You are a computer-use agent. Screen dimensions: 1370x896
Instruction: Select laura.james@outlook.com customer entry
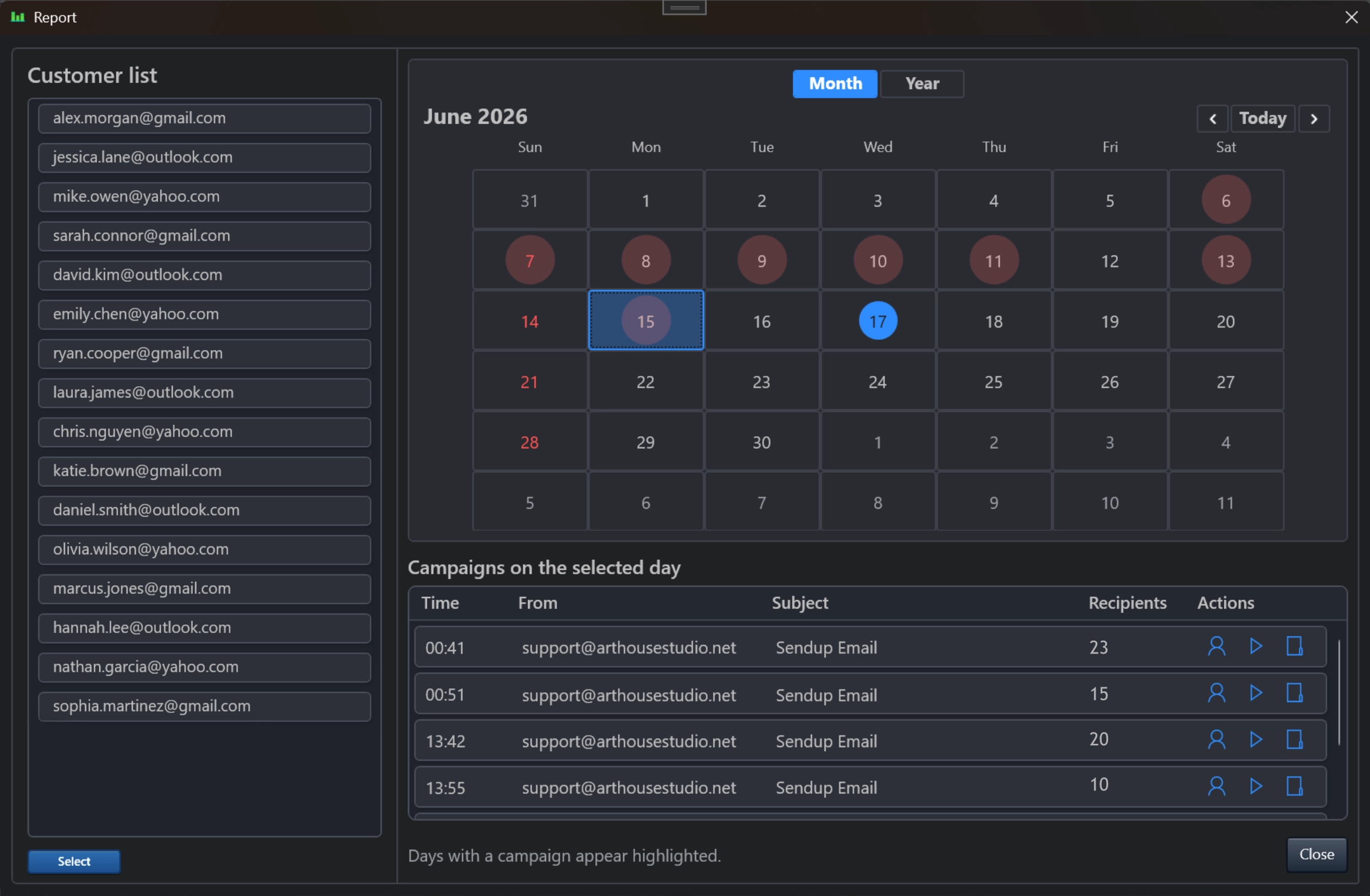coord(204,392)
